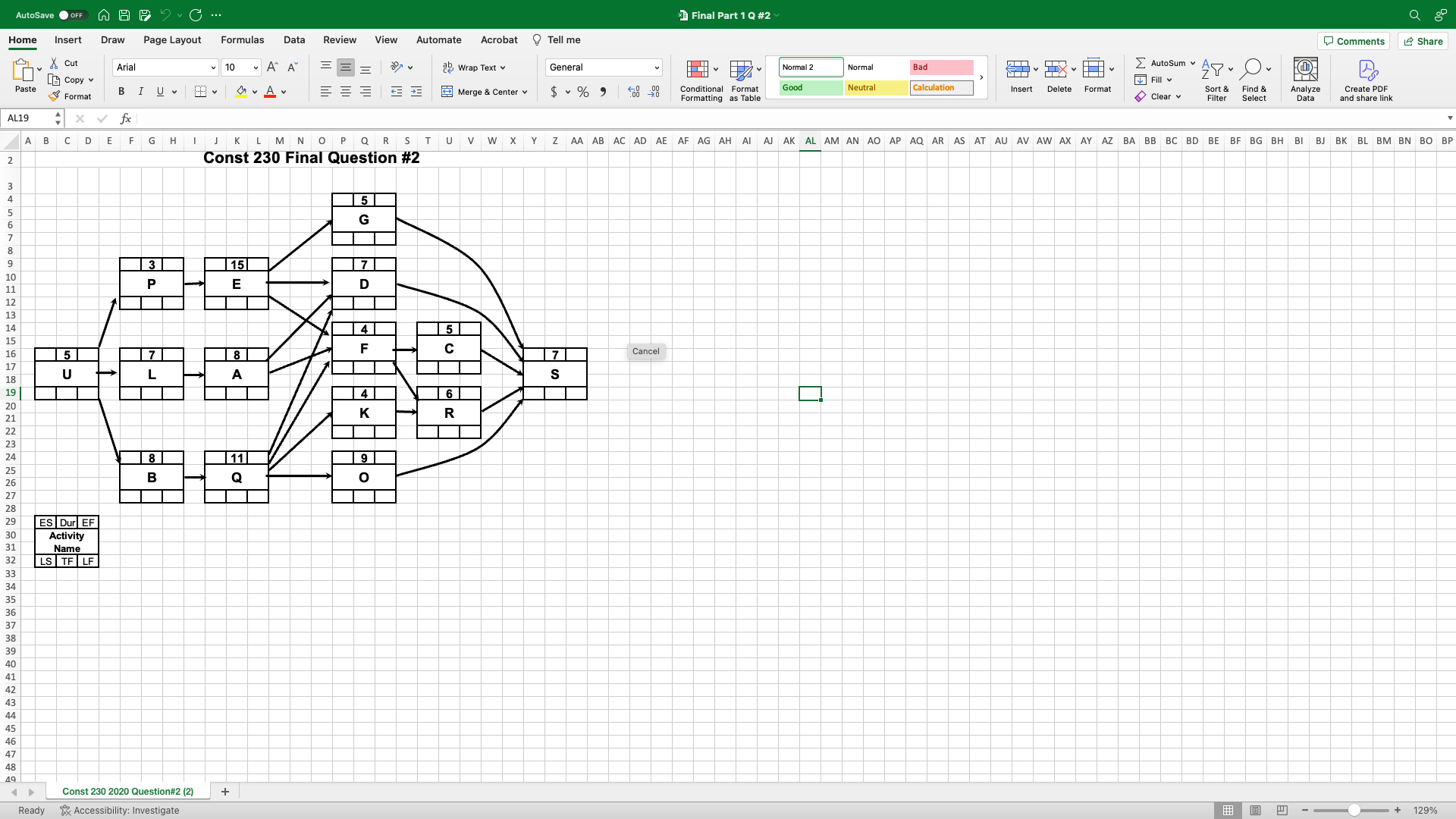Click the Bold formatting icon
Viewport: 1456px width, 819px height.
point(121,92)
